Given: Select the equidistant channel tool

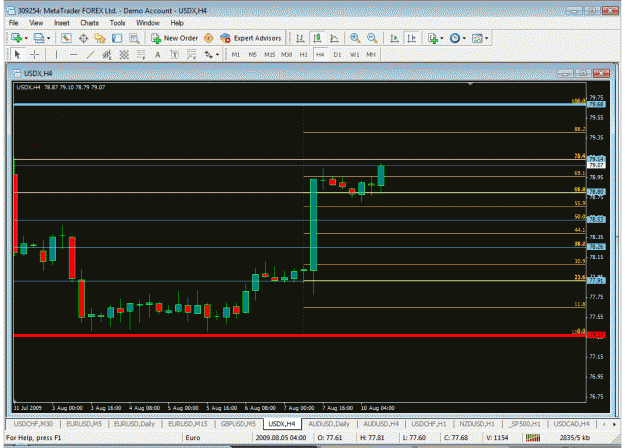Looking at the screenshot, I should tap(107, 55).
